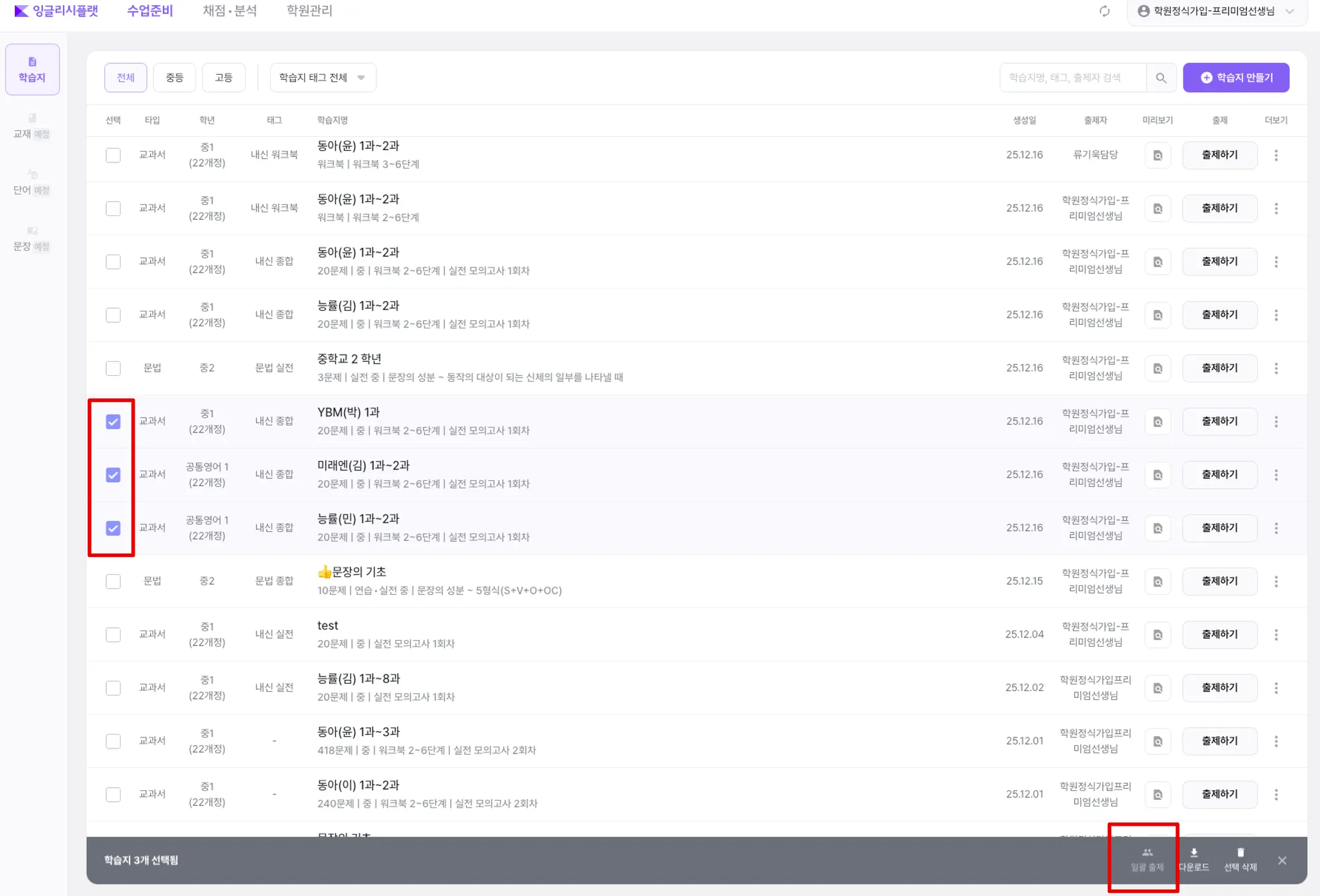The image size is (1320, 896).
Task: Click the search magnifier icon
Action: [1161, 78]
